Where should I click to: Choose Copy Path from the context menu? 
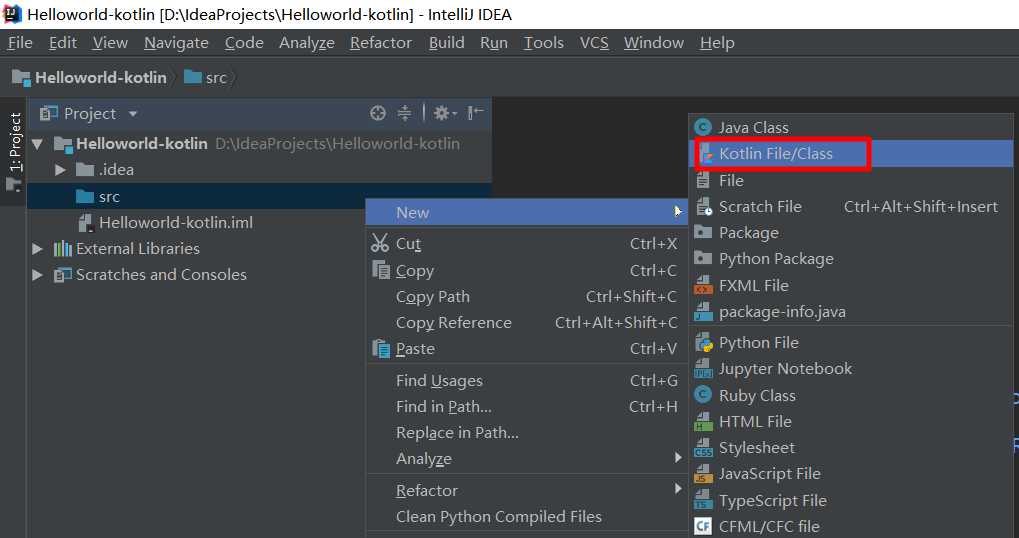click(526, 297)
